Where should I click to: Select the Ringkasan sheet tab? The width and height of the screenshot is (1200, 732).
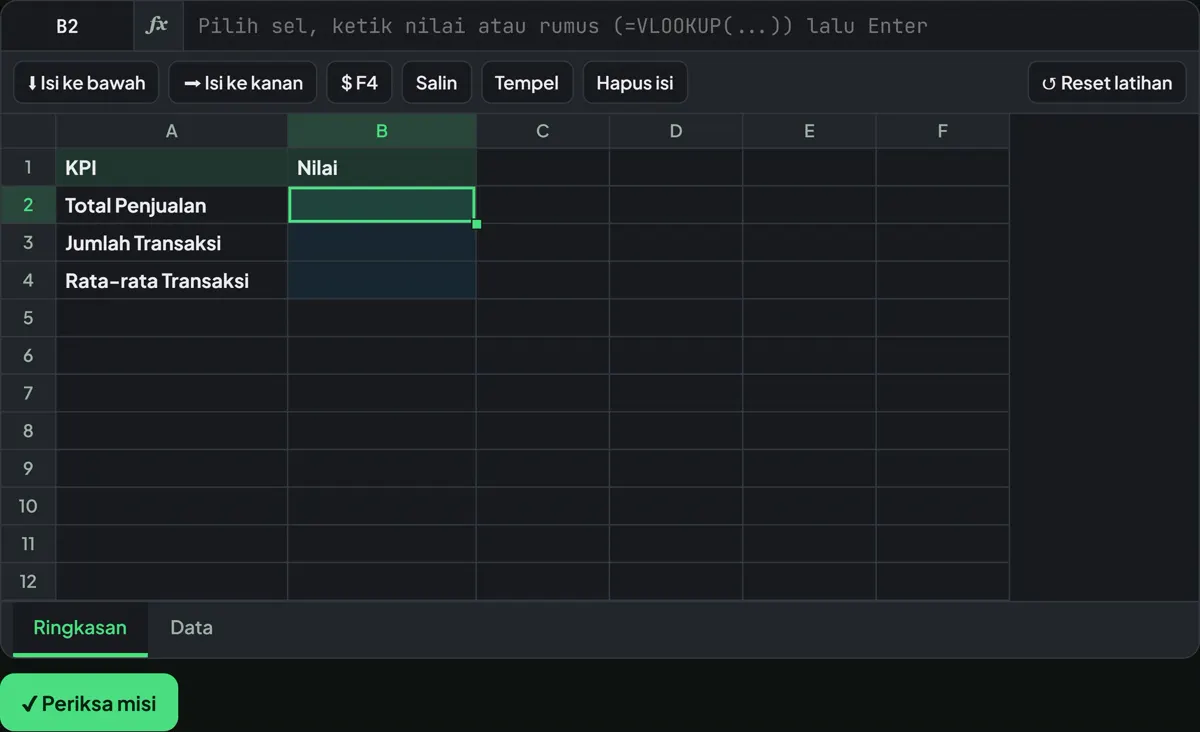[x=80, y=628]
